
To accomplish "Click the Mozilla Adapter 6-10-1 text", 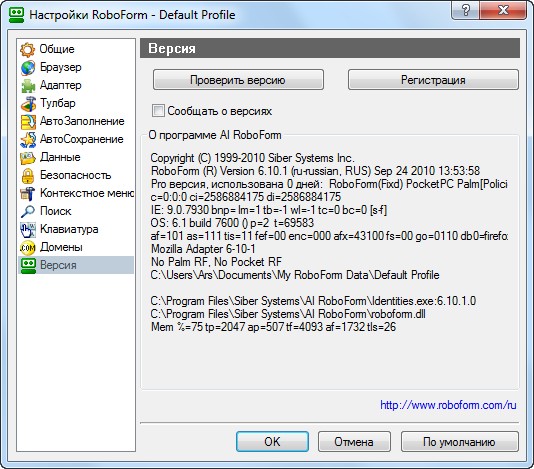I will click(203, 249).
